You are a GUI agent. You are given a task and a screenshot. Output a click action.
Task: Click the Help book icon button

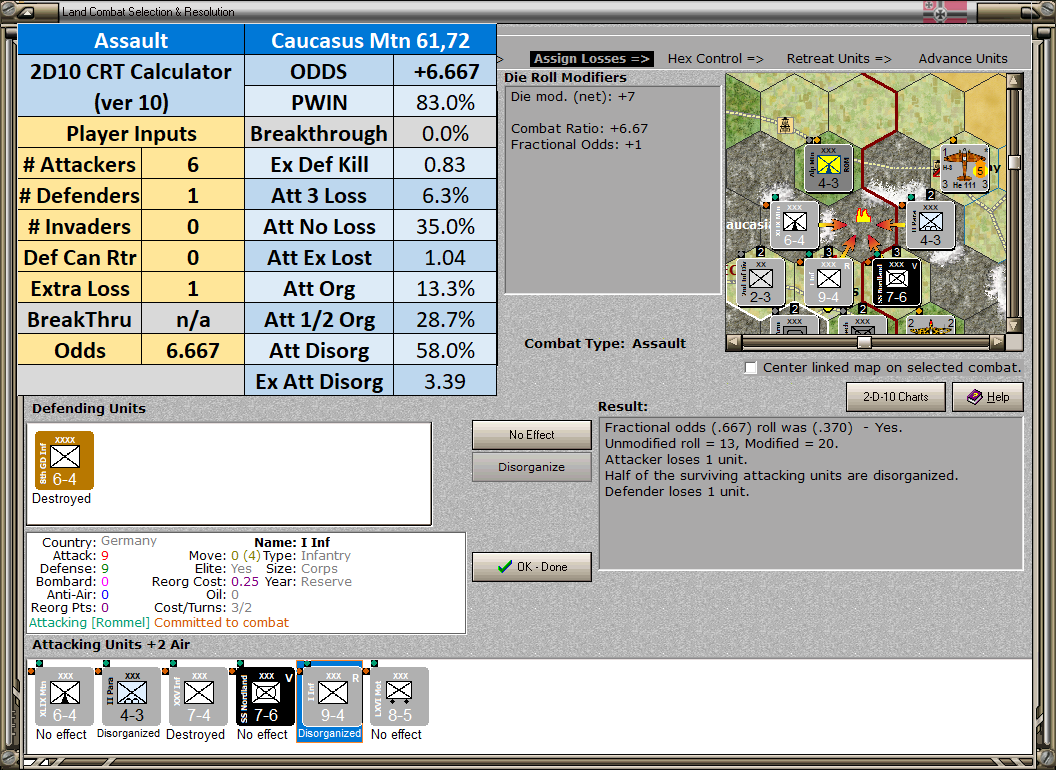(987, 397)
